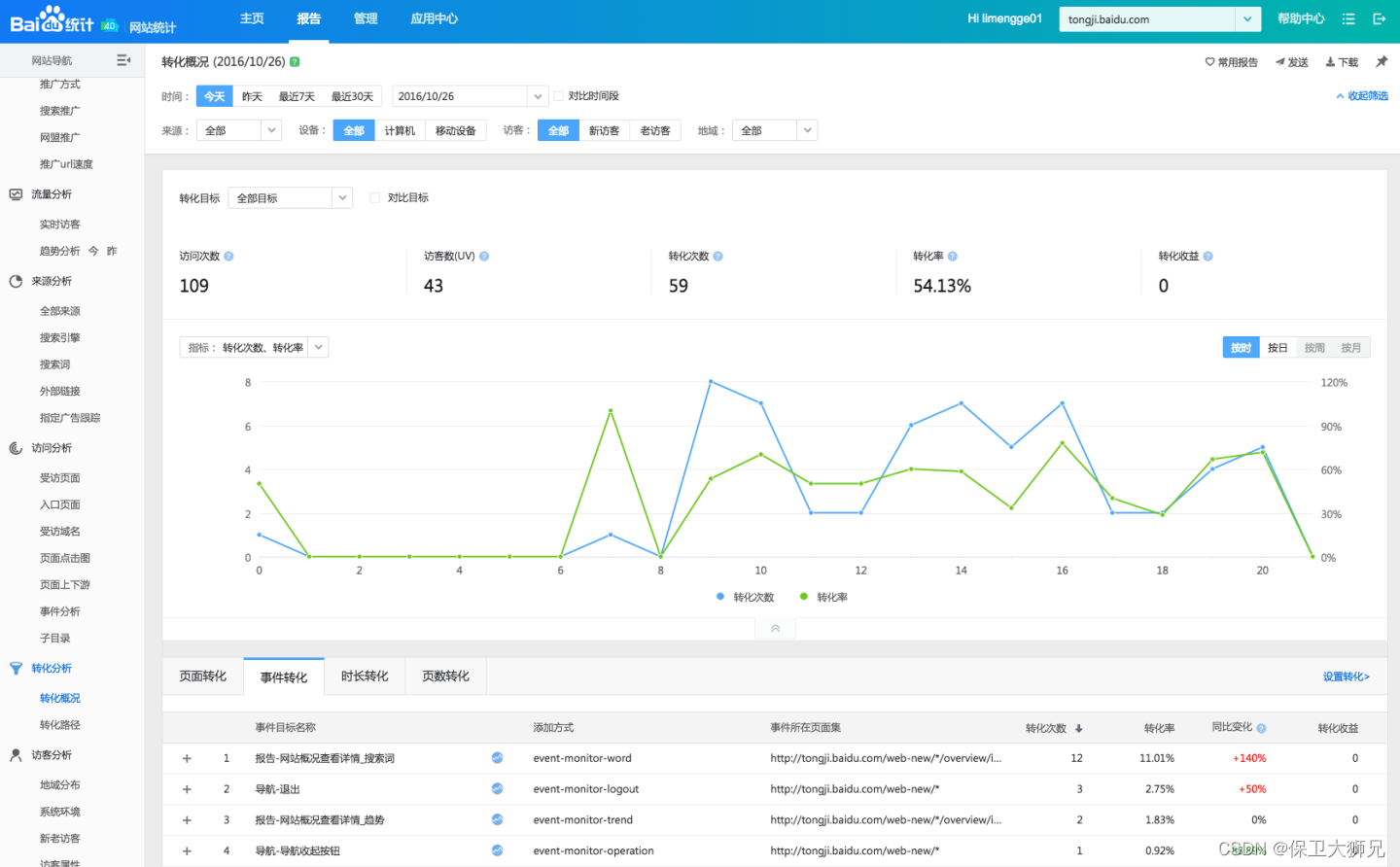The width and height of the screenshot is (1400, 867).
Task: Click the 下载 download button
Action: (x=1343, y=62)
